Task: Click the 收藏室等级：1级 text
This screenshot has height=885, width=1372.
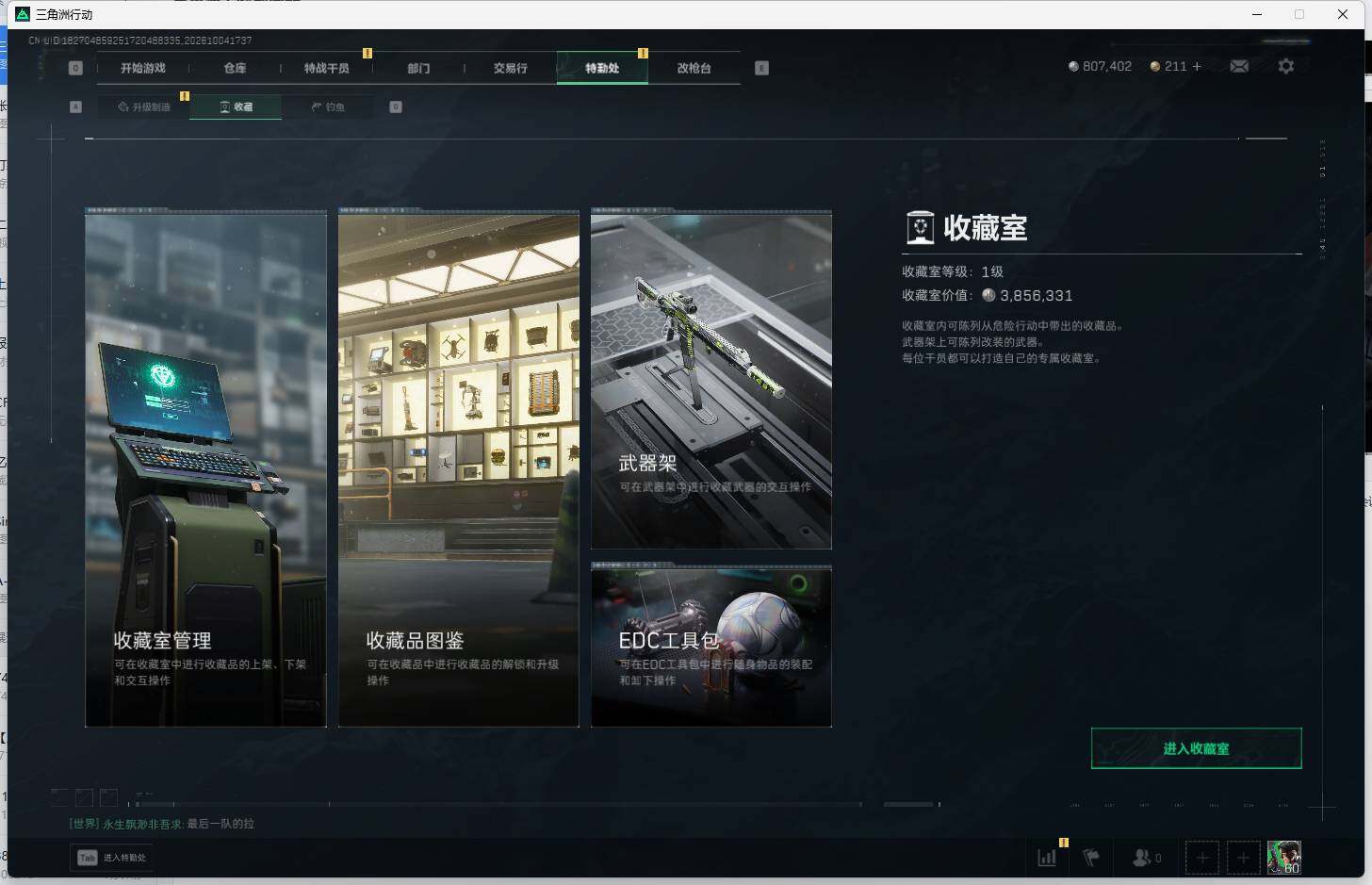Action: pyautogui.click(x=952, y=271)
